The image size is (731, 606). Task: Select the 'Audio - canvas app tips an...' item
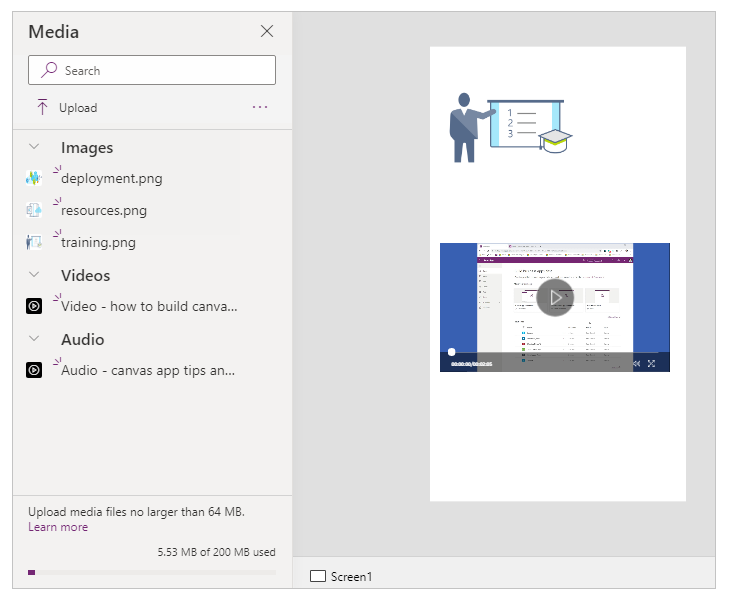point(148,370)
